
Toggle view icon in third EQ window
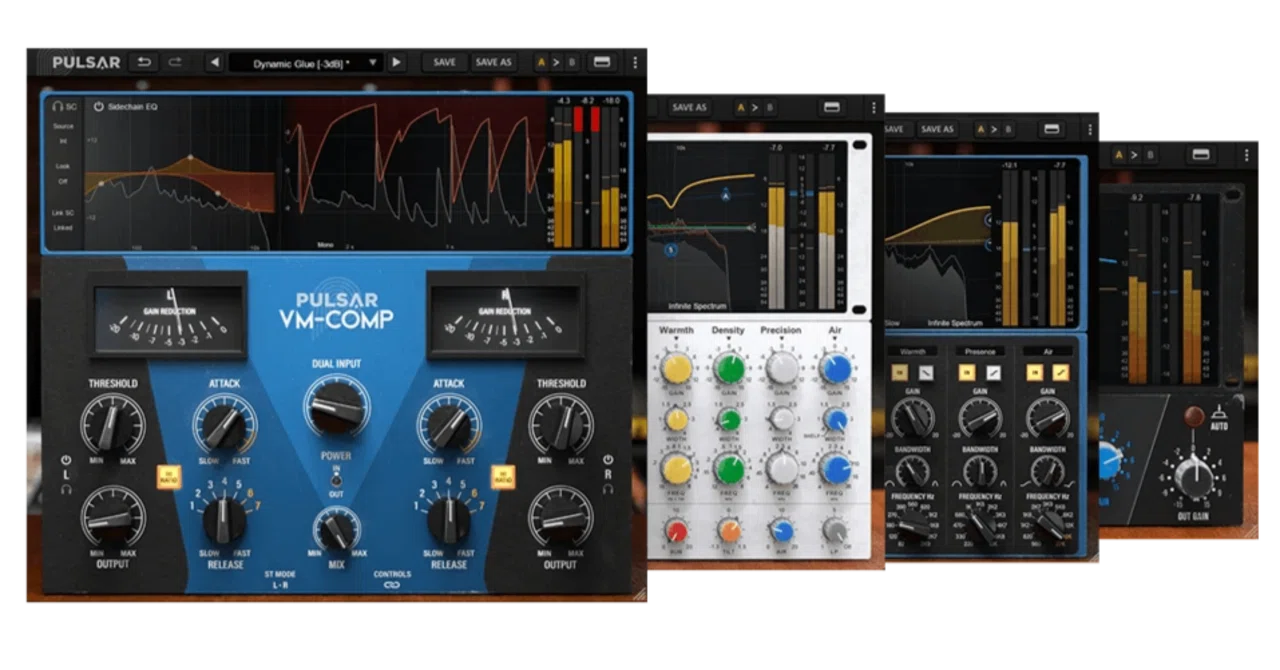[x=1052, y=129]
